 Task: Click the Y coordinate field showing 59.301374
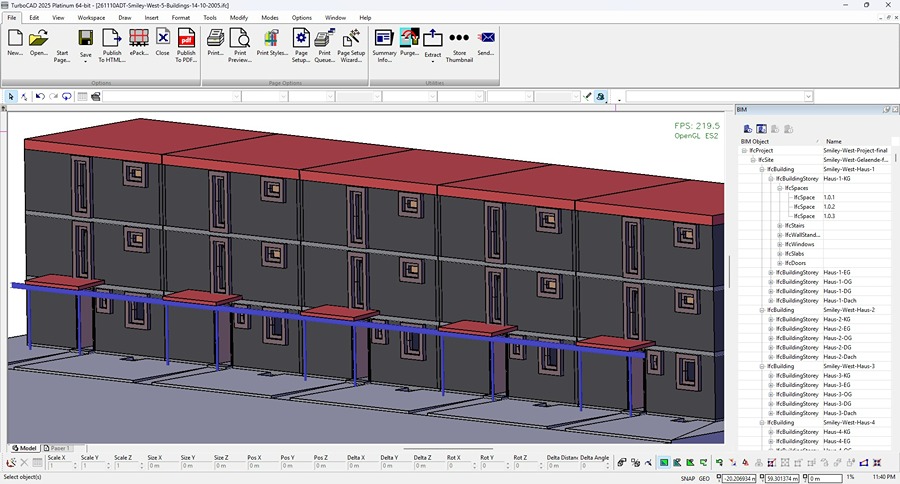(x=782, y=478)
